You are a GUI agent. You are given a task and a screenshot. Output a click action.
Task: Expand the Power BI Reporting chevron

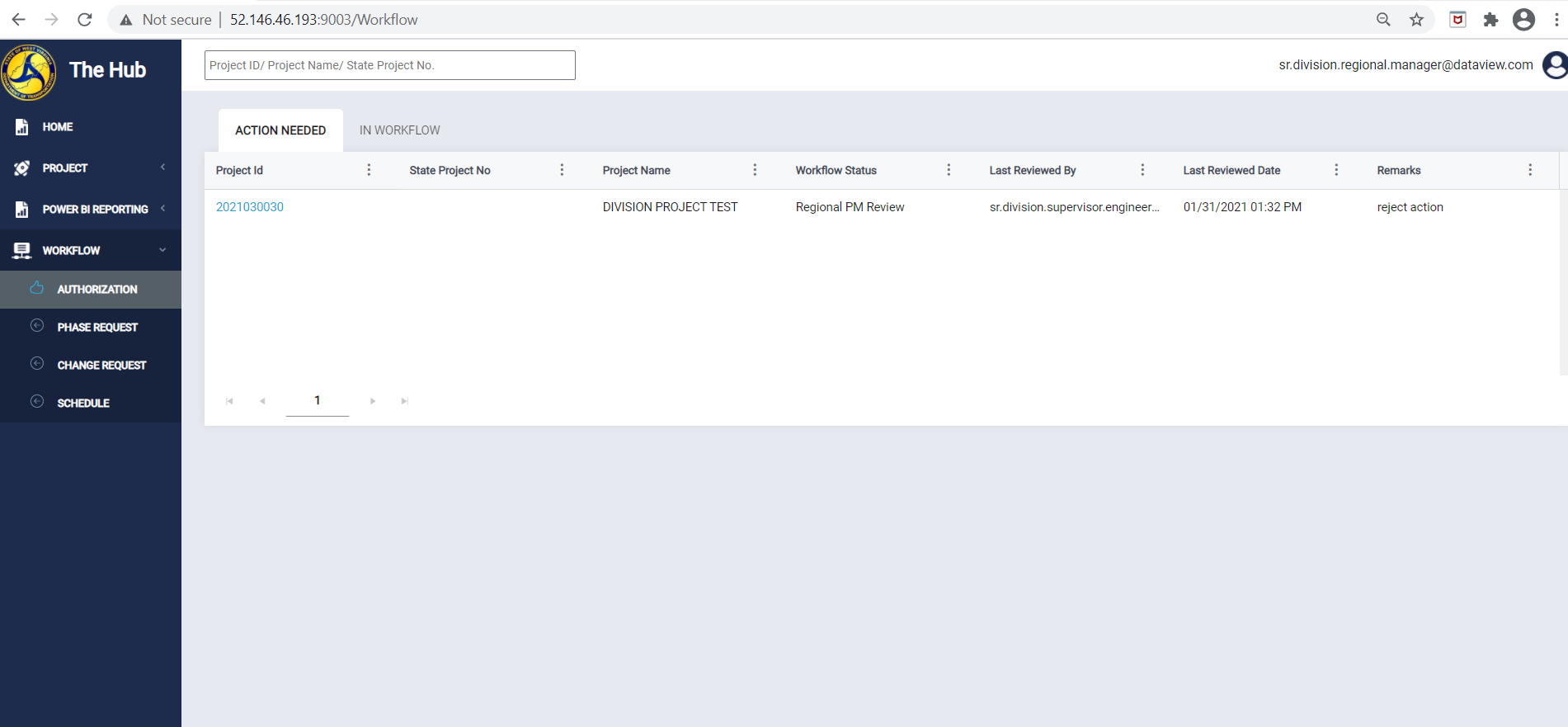click(x=162, y=208)
